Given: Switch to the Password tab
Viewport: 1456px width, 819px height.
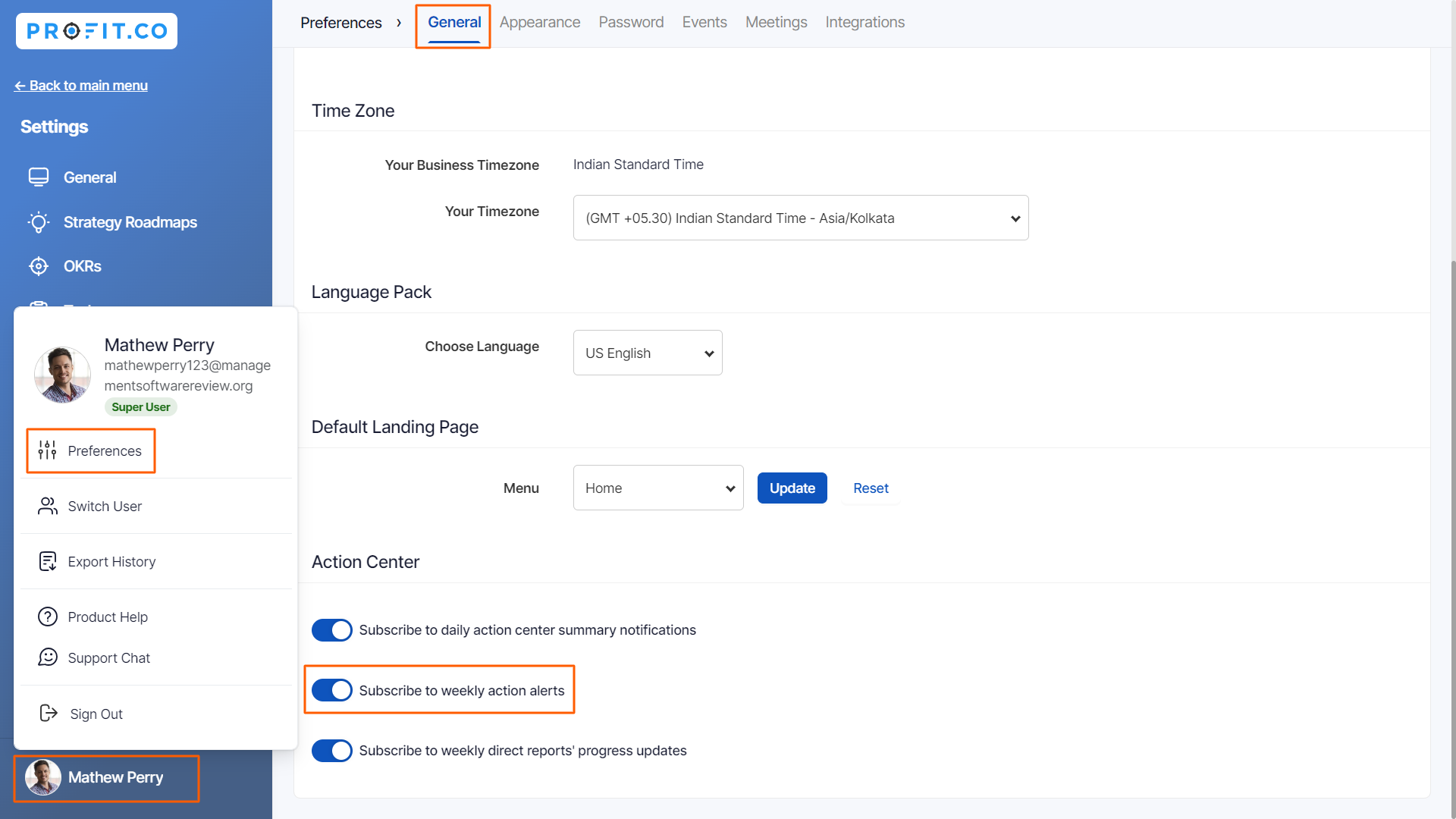Looking at the screenshot, I should 631,23.
